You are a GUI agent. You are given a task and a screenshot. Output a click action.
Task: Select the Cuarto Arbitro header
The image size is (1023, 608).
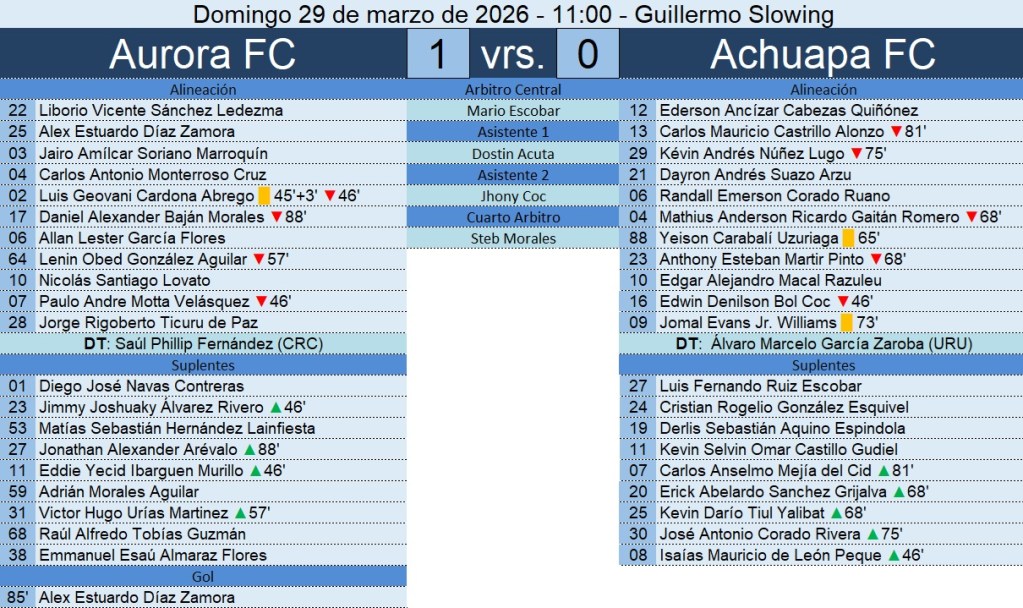point(513,217)
